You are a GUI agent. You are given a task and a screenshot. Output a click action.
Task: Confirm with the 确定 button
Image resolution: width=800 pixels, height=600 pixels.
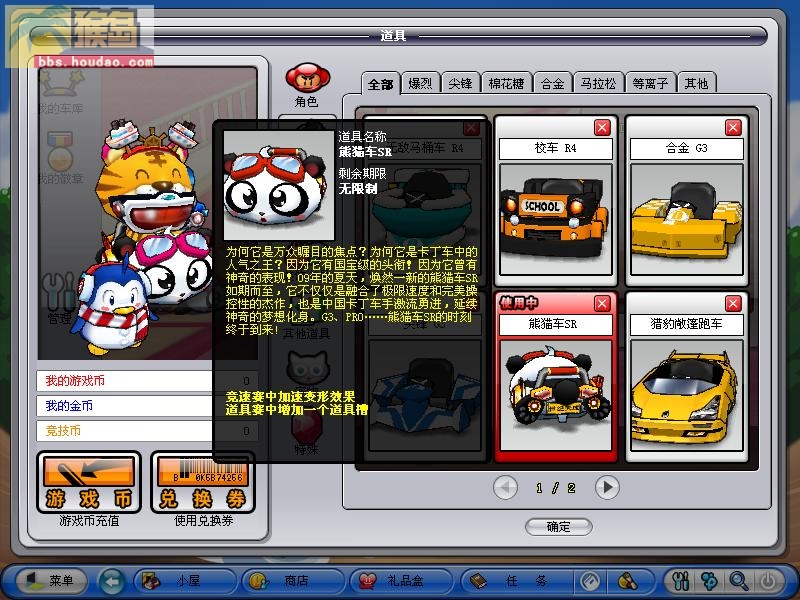tap(559, 527)
